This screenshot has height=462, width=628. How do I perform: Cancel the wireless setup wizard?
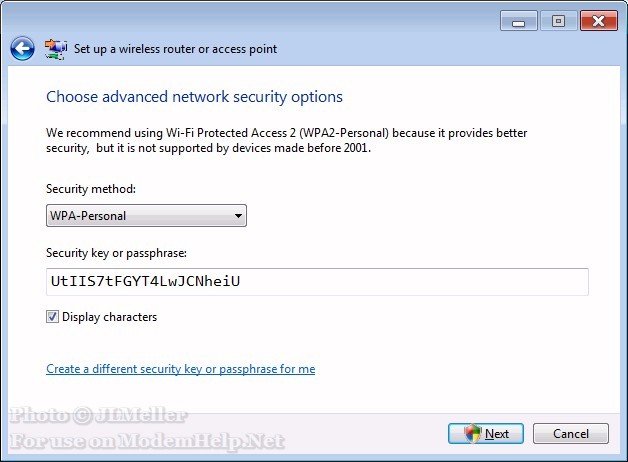tap(570, 433)
